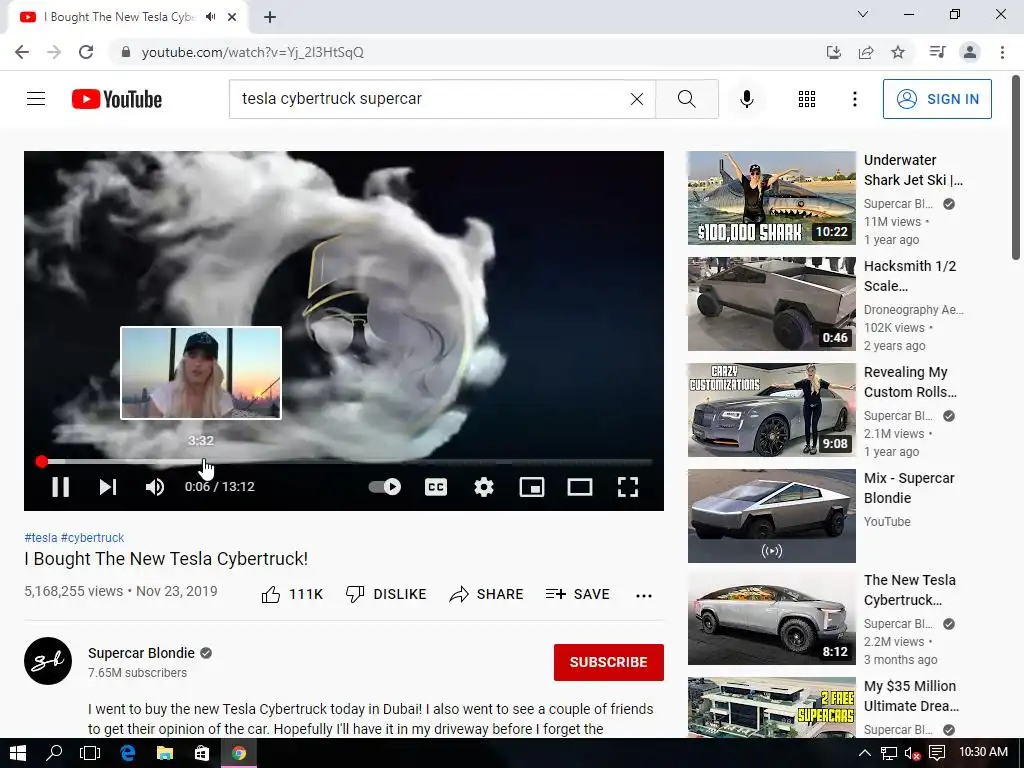Click the #tesla hashtag

click(40, 537)
